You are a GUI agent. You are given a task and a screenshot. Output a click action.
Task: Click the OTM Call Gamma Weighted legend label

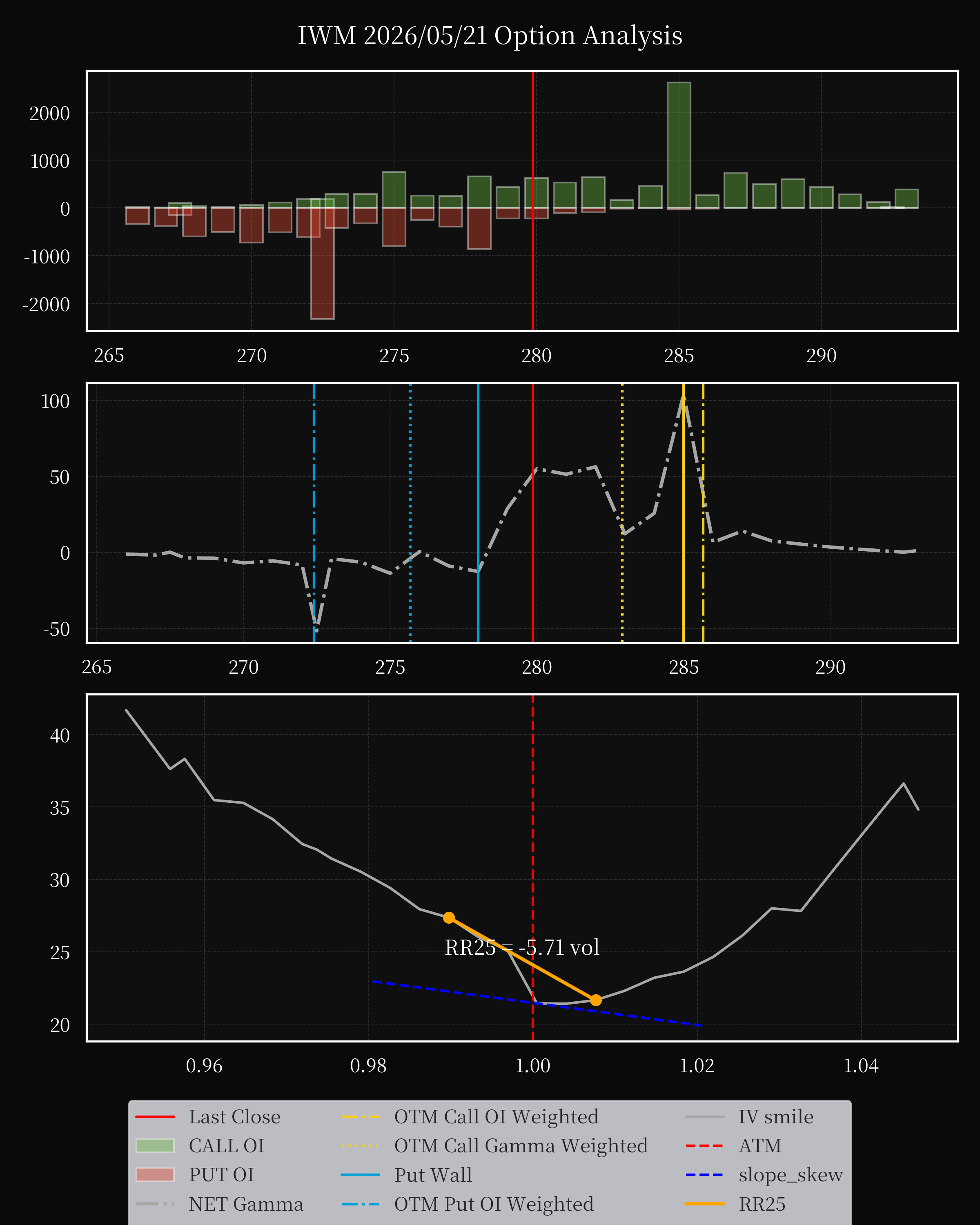click(x=521, y=1146)
